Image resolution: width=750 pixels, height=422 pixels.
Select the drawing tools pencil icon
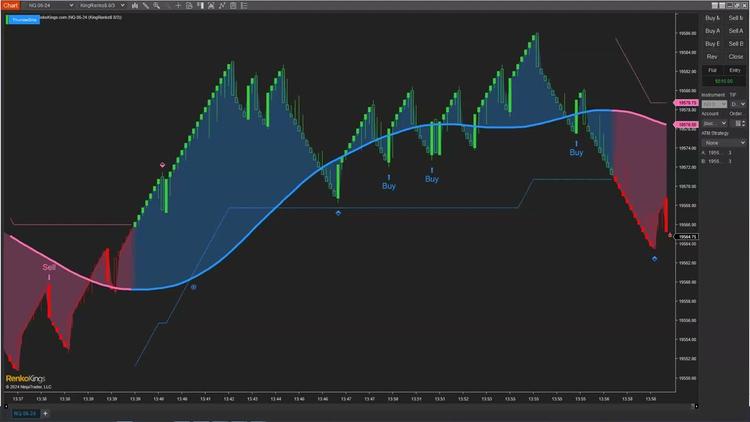(x=145, y=5)
